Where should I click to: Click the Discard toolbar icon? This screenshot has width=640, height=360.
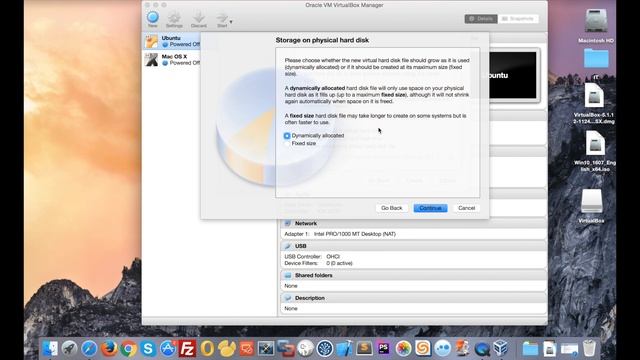tap(199, 19)
